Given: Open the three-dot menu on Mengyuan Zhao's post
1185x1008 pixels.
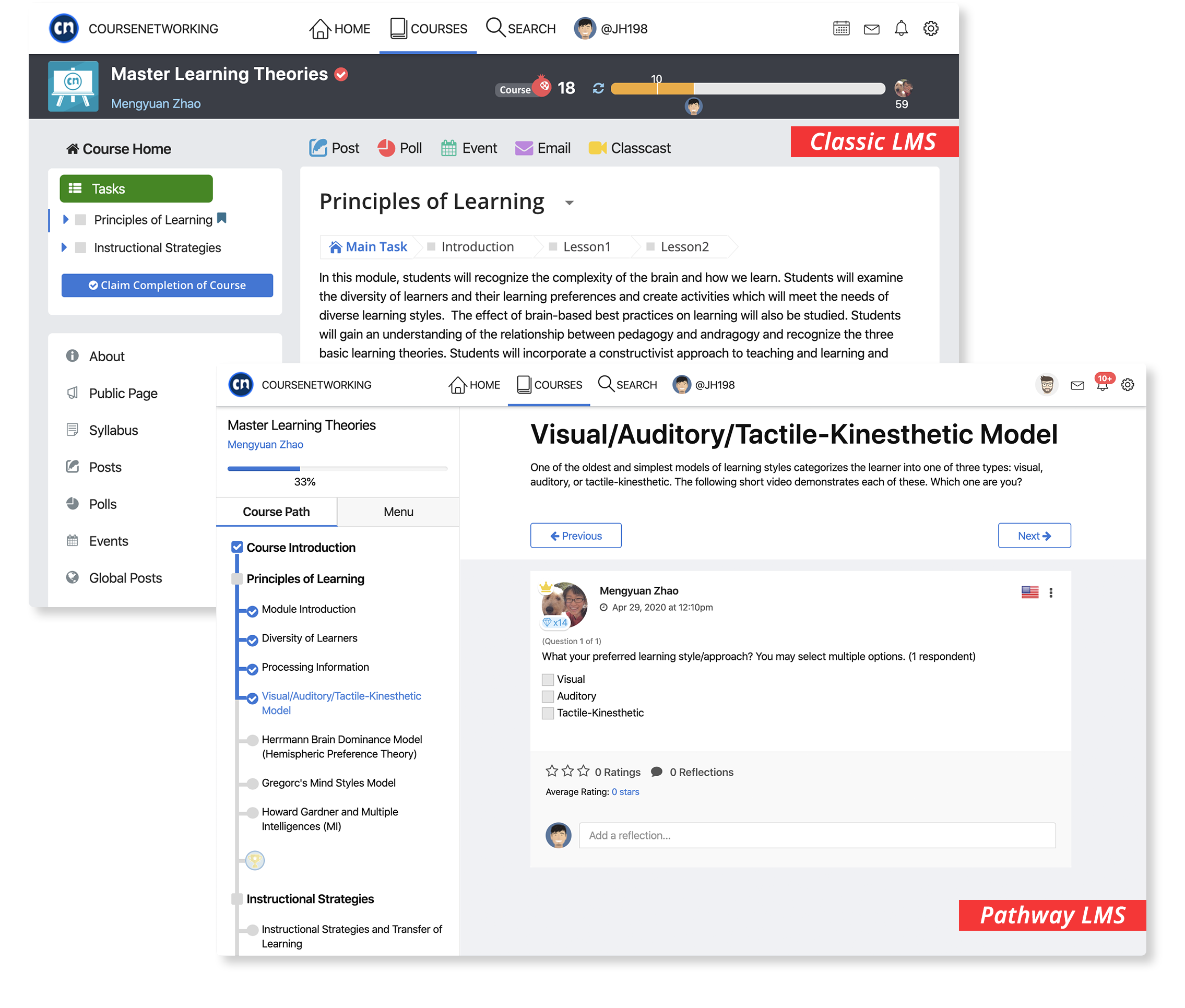Looking at the screenshot, I should pos(1050,592).
